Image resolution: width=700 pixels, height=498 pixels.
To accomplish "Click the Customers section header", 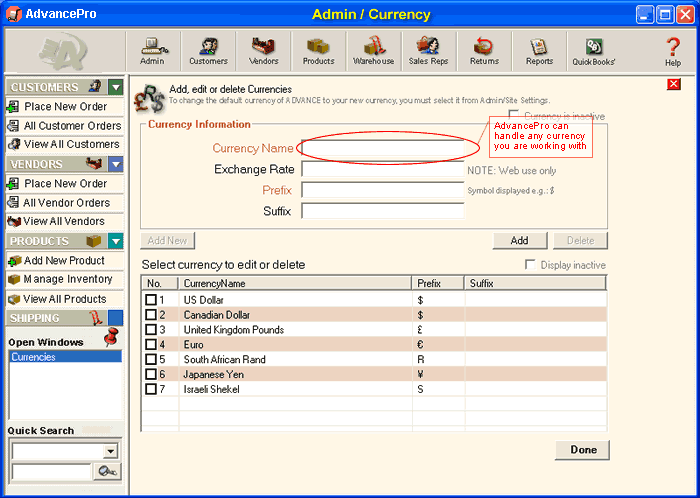I will click(56, 87).
